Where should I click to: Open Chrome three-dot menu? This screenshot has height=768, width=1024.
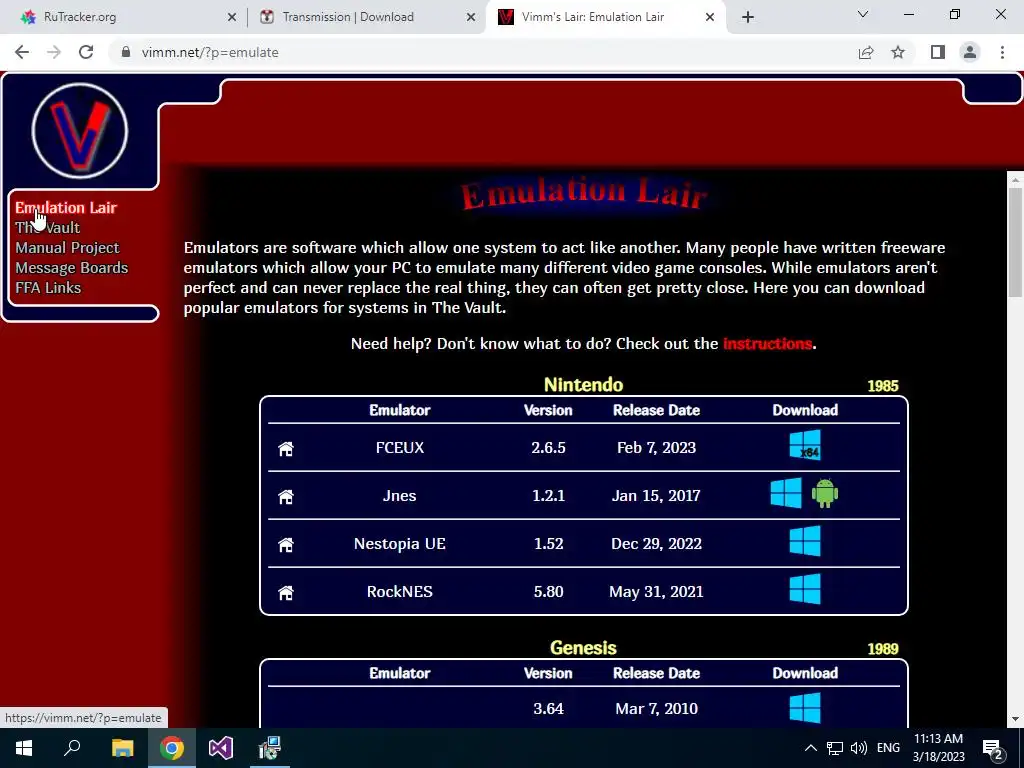click(x=1002, y=52)
